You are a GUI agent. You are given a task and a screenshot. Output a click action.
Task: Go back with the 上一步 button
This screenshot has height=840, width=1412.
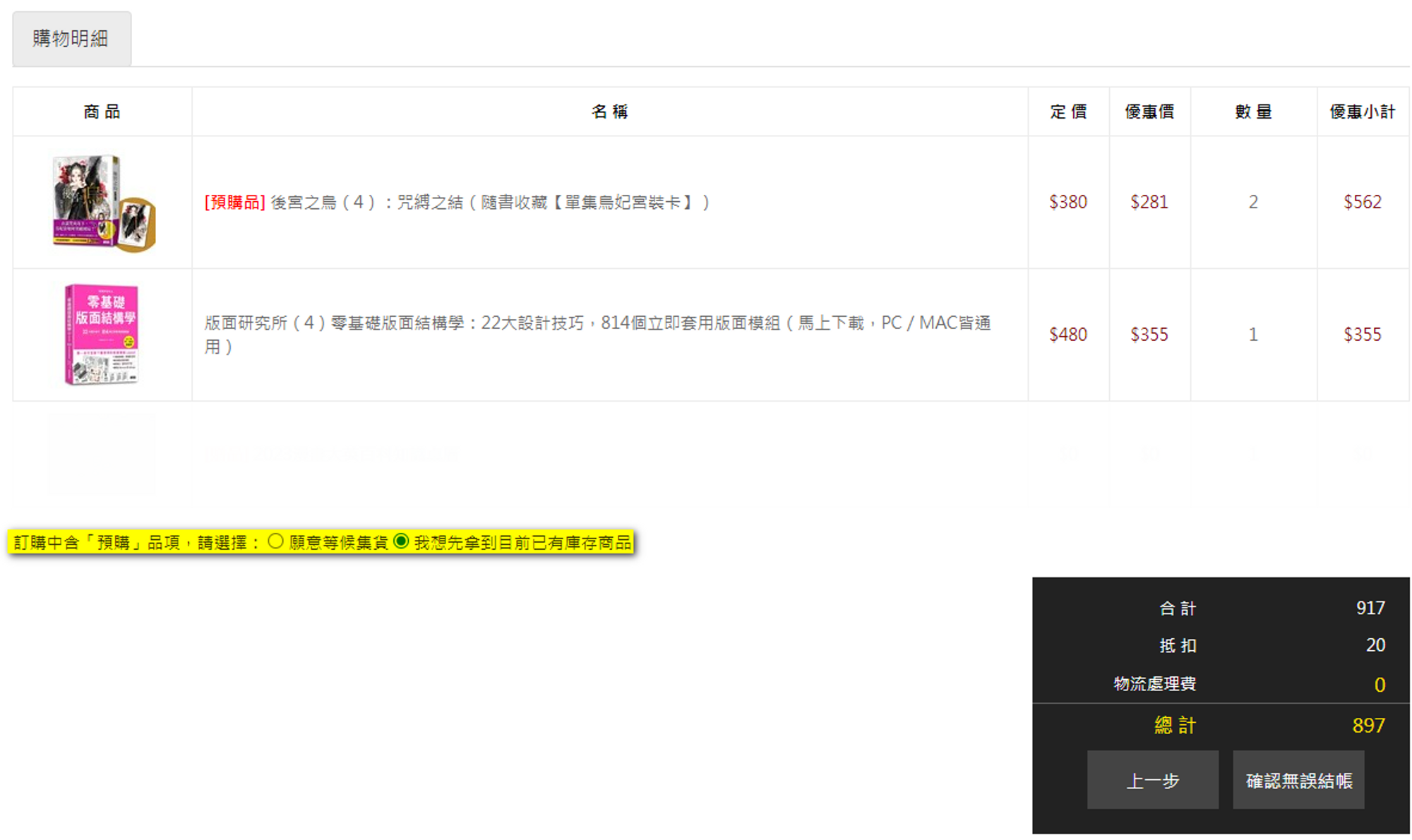coord(1152,780)
